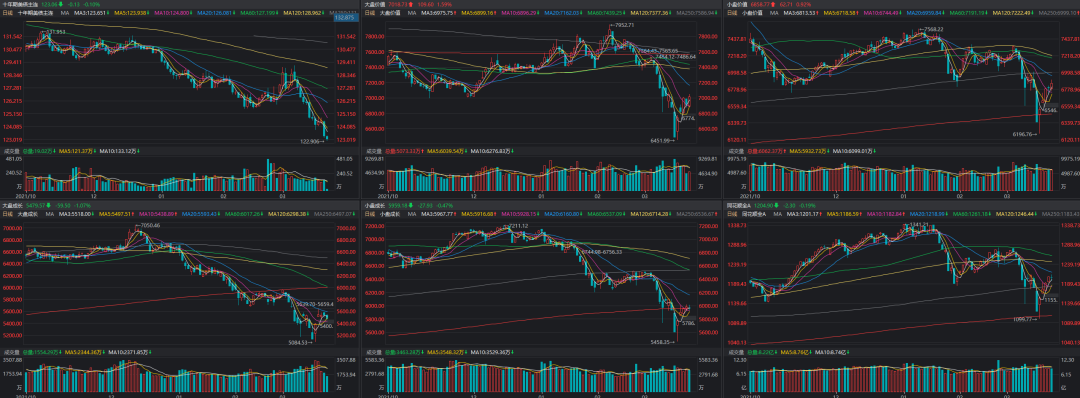Click the 小盘价值 title at panel top
This screenshot has width=1080, height=398.
point(735,4)
